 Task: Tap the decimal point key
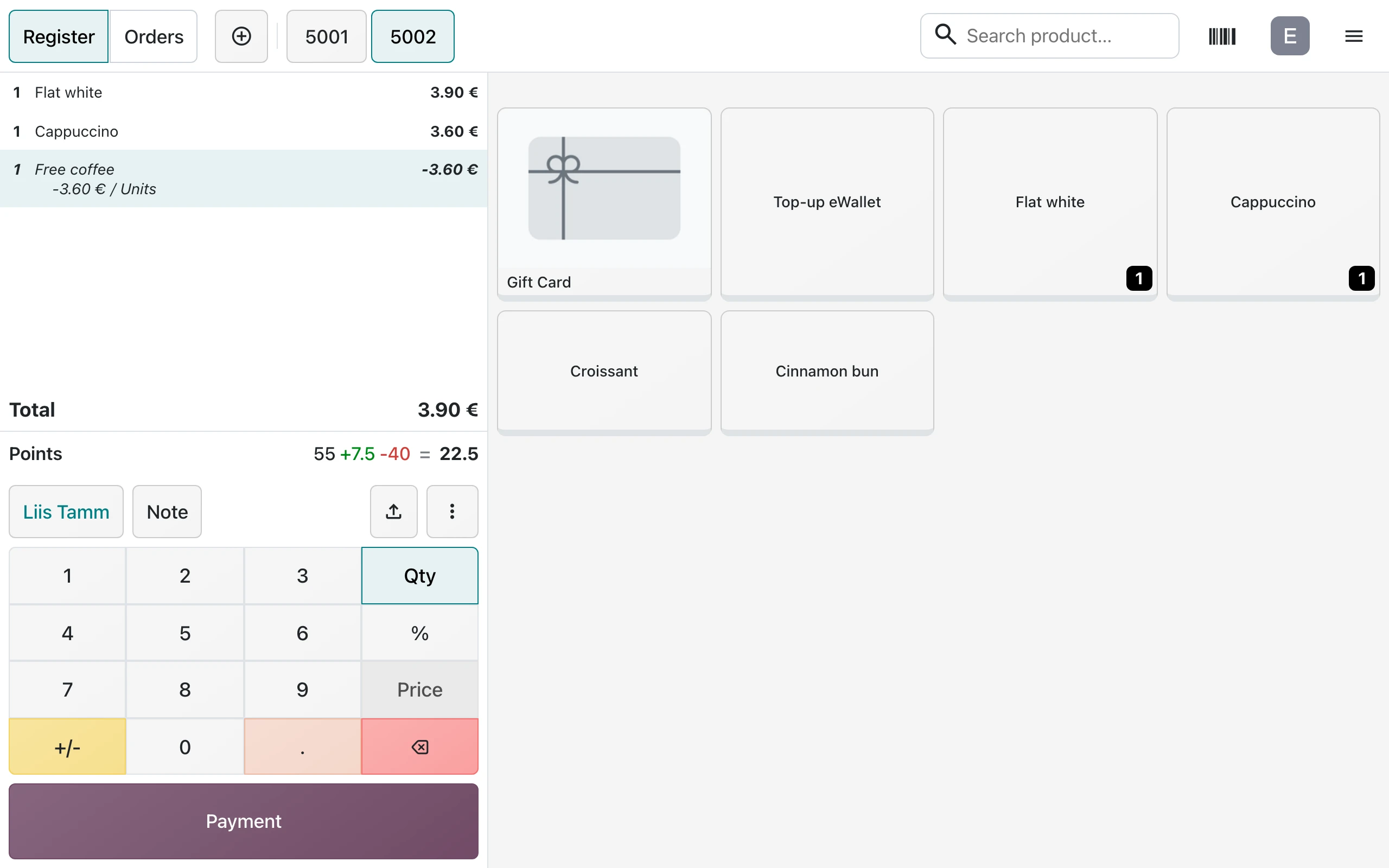point(302,746)
